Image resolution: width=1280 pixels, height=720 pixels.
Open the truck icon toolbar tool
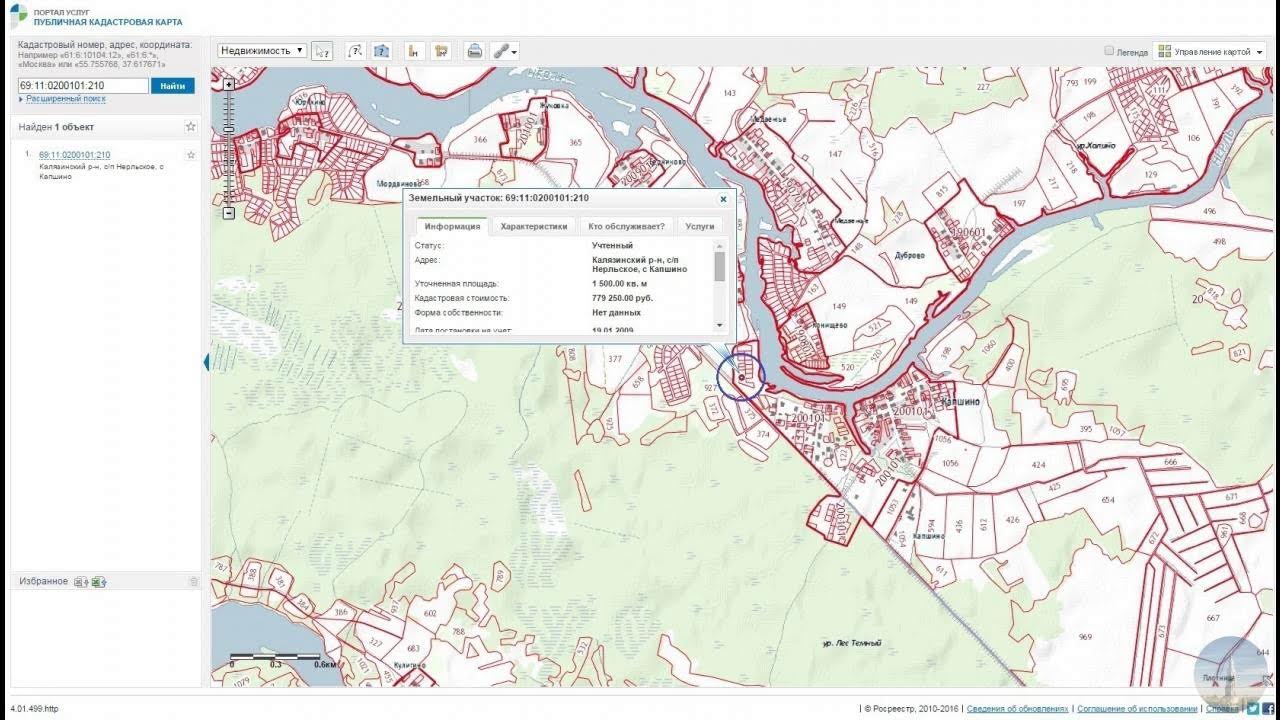click(x=441, y=51)
